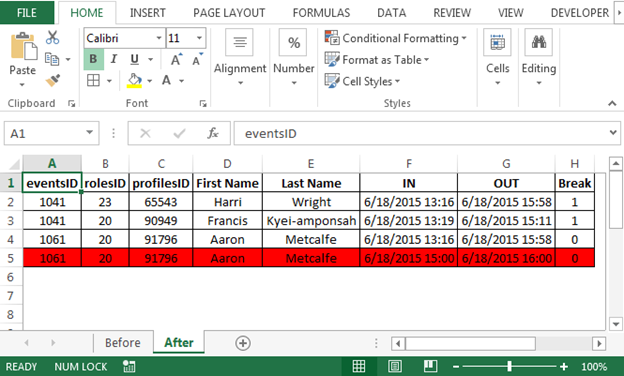Toggle Bold formatting button
Viewport: 624px width, 376px height.
[x=94, y=59]
